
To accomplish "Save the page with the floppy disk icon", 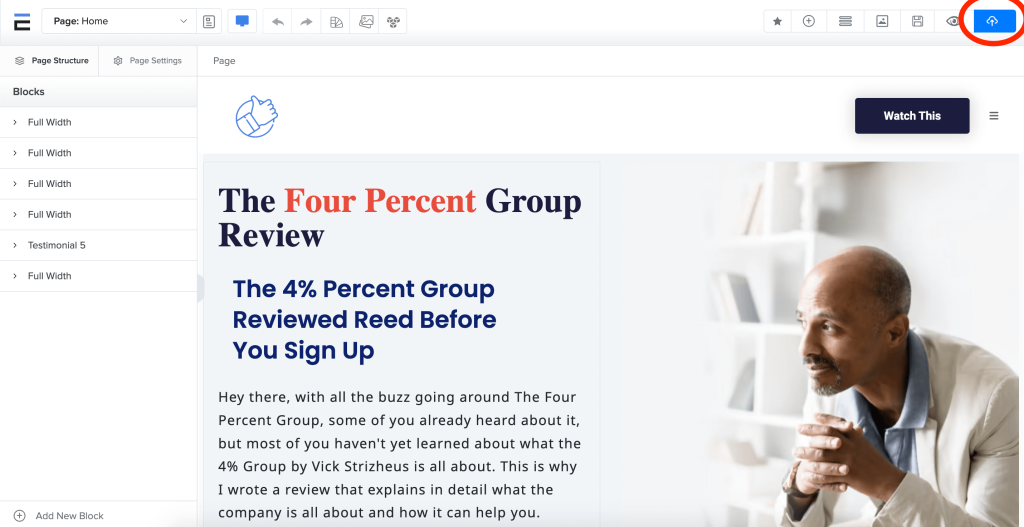I will pos(918,22).
